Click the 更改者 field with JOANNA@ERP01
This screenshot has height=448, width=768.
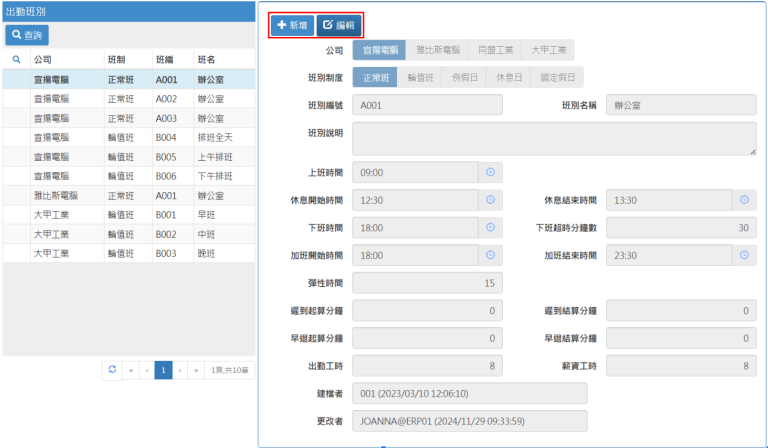[470, 421]
